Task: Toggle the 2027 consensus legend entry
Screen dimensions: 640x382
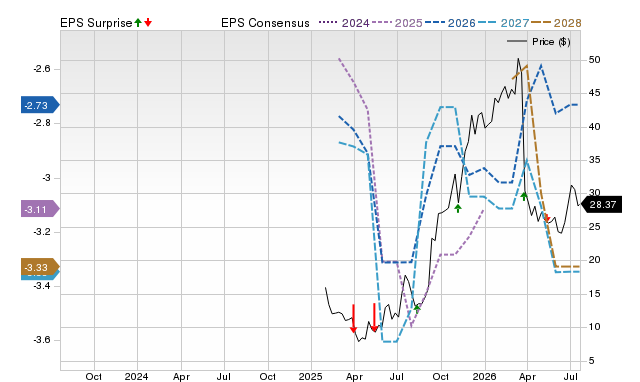Action: point(503,23)
